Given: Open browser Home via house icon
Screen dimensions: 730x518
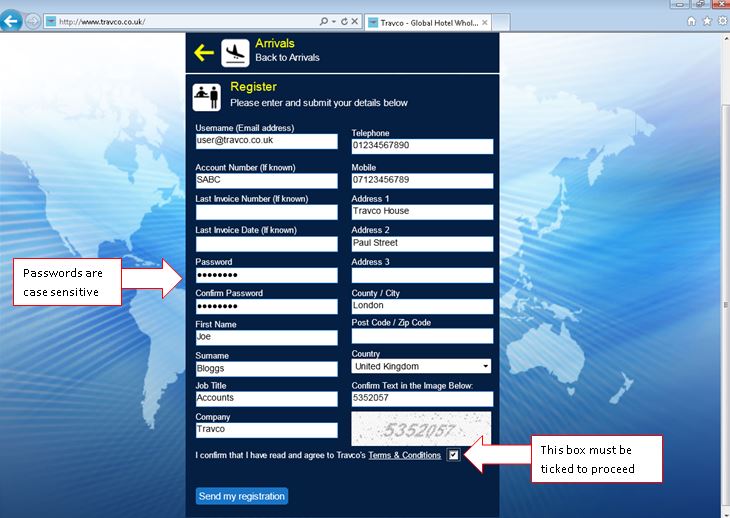Looking at the screenshot, I should point(692,21).
